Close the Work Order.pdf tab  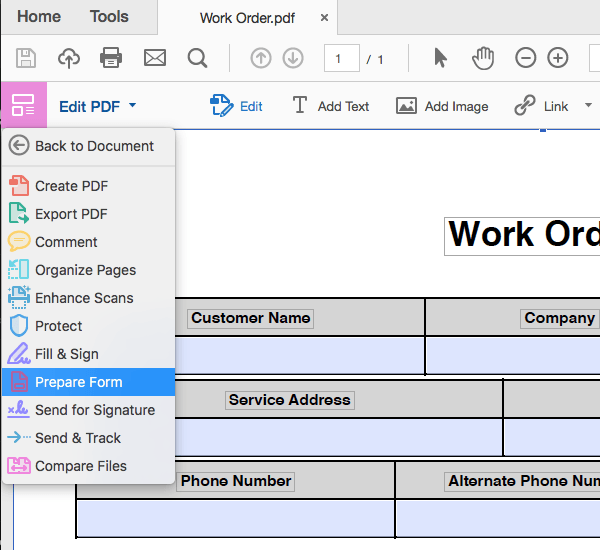coord(324,18)
